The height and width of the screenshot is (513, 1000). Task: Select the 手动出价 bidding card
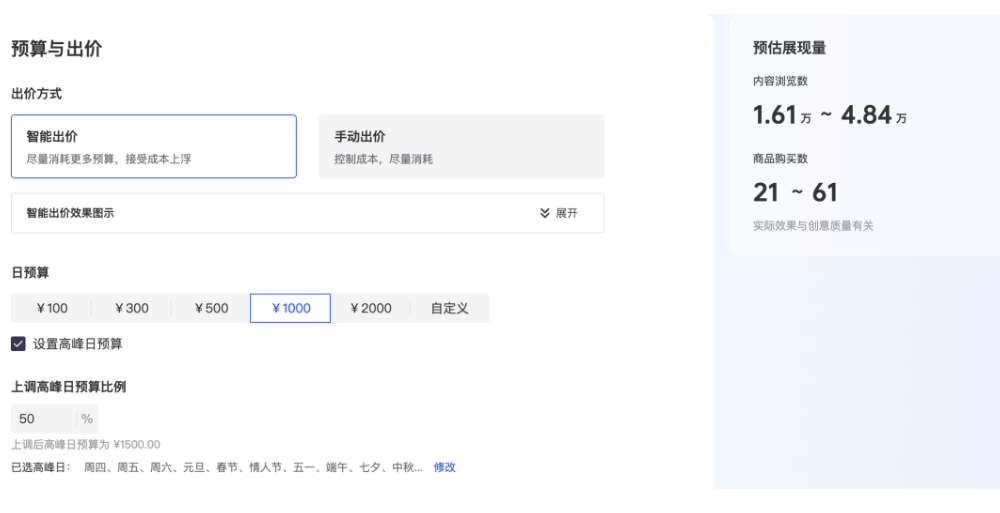point(461,146)
